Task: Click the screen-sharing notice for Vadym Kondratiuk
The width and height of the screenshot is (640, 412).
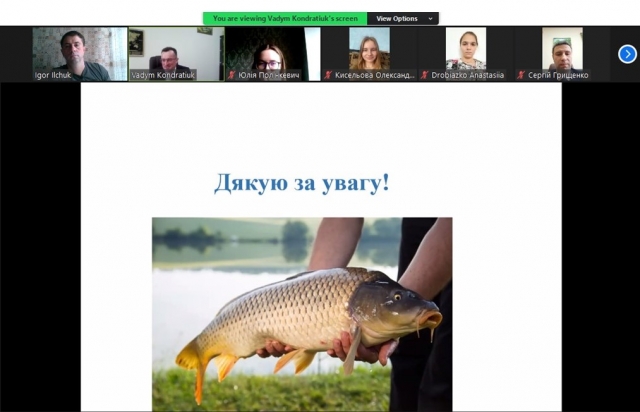Action: coord(285,18)
